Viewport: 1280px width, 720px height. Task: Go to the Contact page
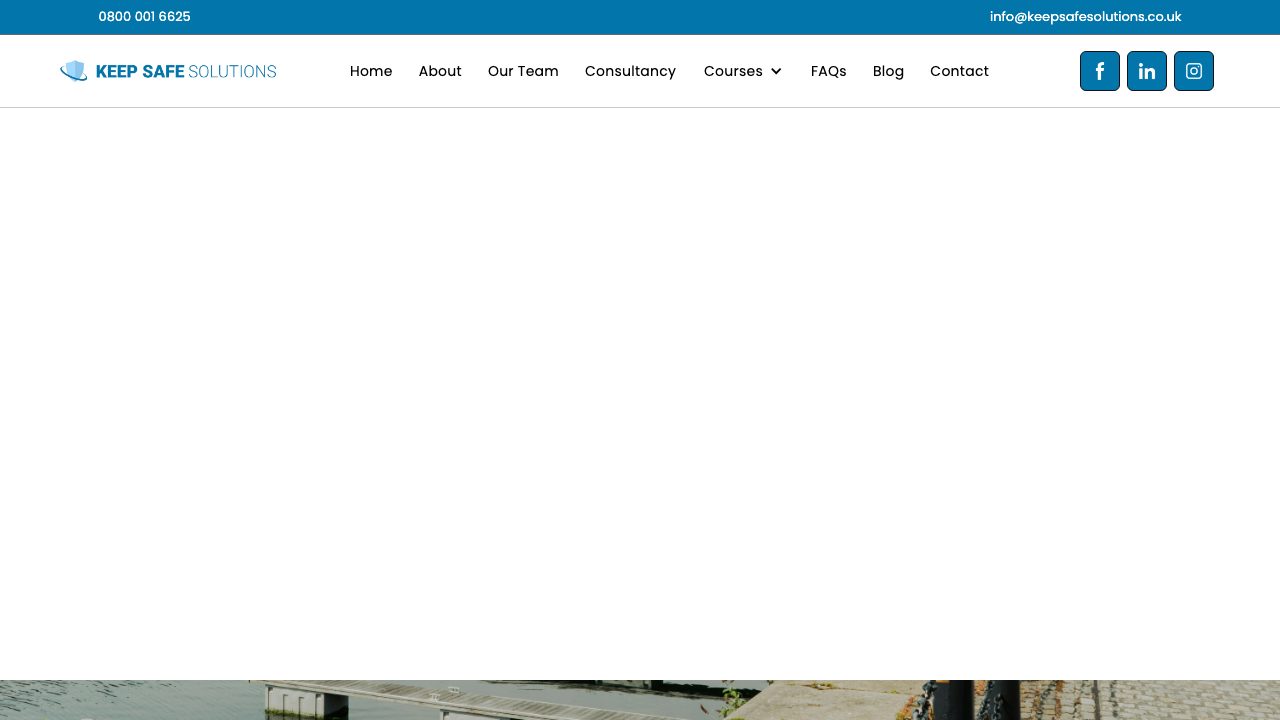pos(959,71)
